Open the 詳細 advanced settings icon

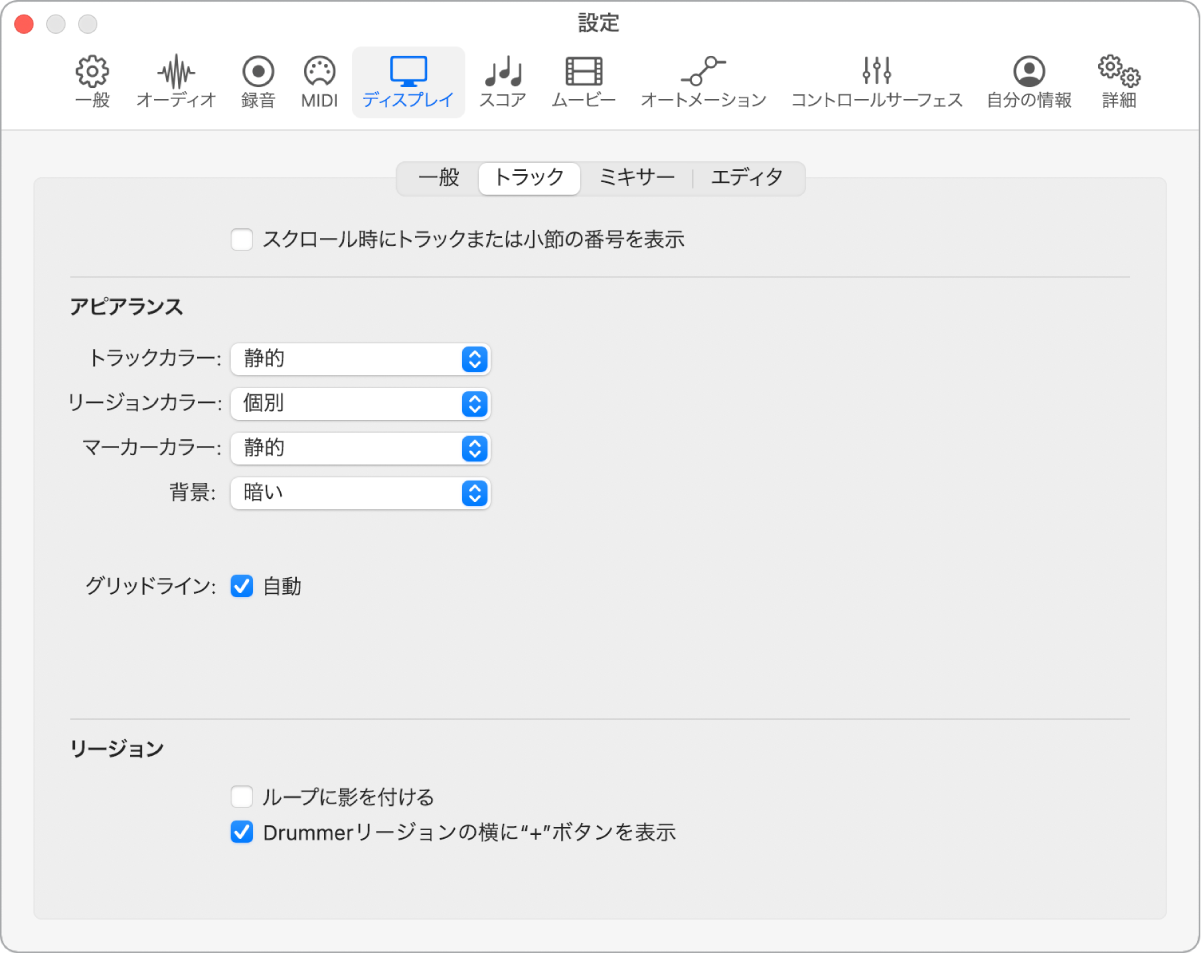pyautogui.click(x=1117, y=80)
